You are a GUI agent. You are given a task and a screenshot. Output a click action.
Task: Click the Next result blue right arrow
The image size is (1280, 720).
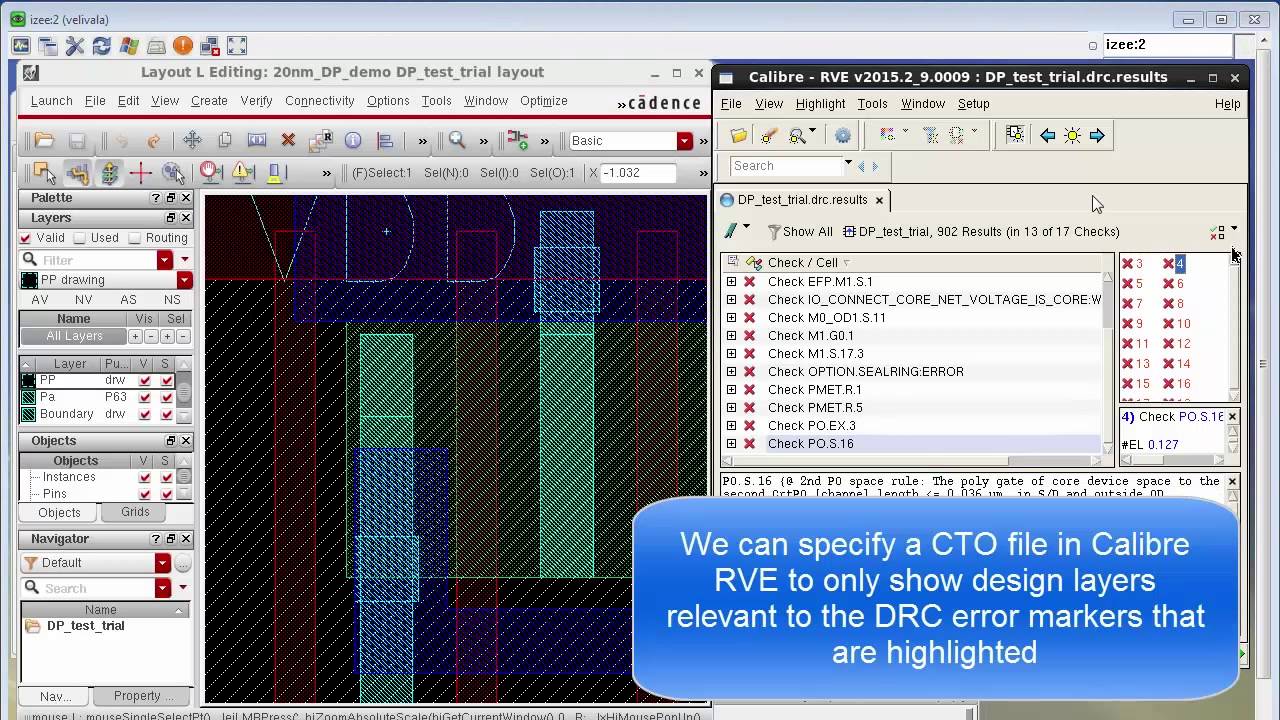click(1097, 135)
